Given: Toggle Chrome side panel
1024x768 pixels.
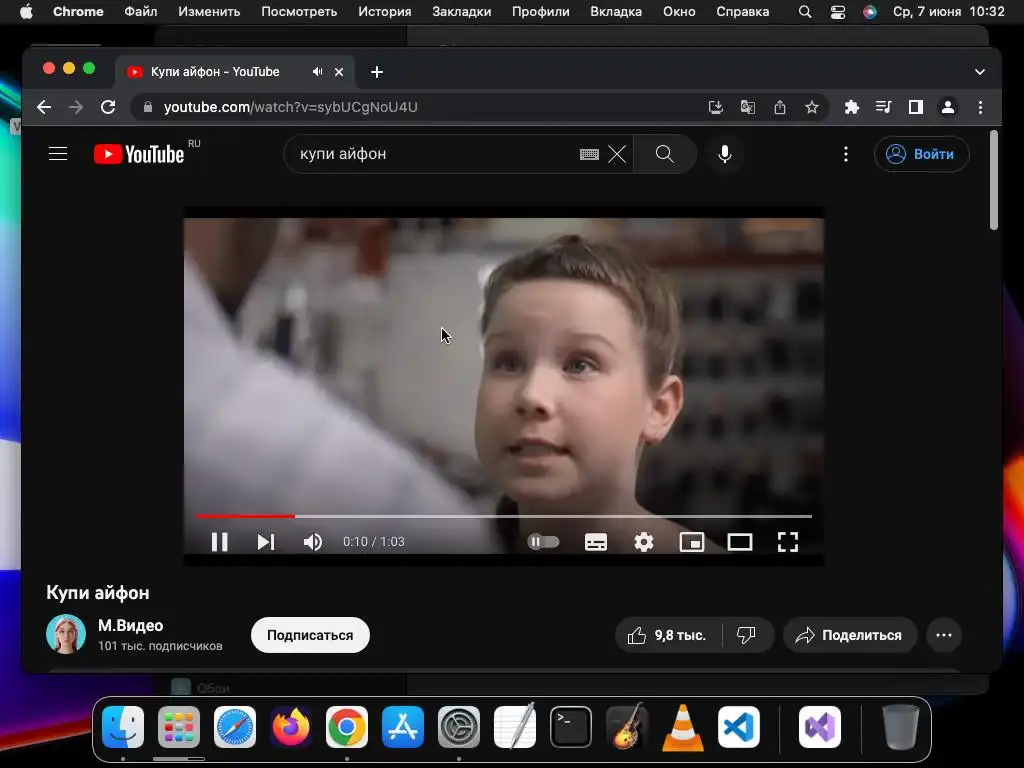Looking at the screenshot, I should [916, 107].
